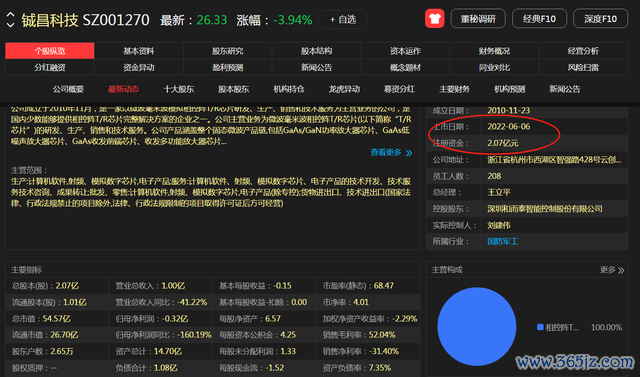Switch to 经典F10 view
The width and height of the screenshot is (640, 377).
coord(539,19)
